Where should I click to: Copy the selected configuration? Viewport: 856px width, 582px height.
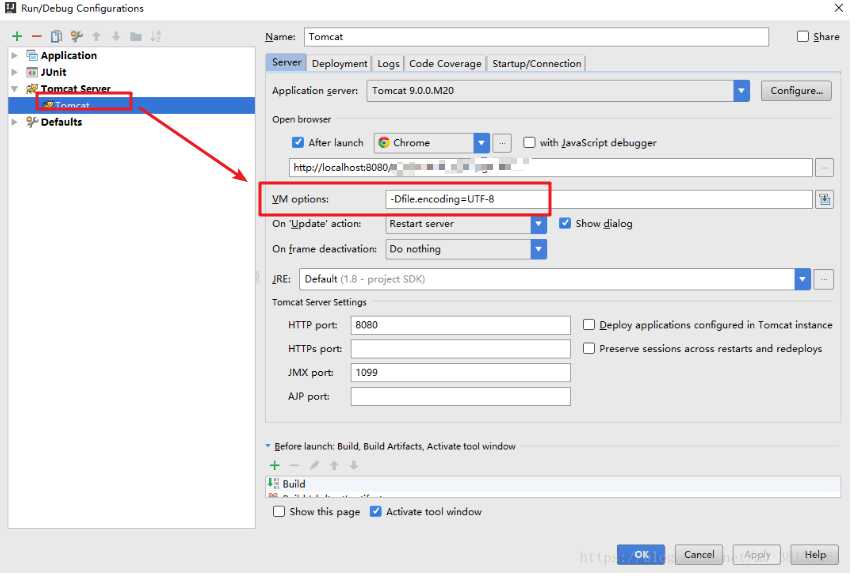coord(56,36)
